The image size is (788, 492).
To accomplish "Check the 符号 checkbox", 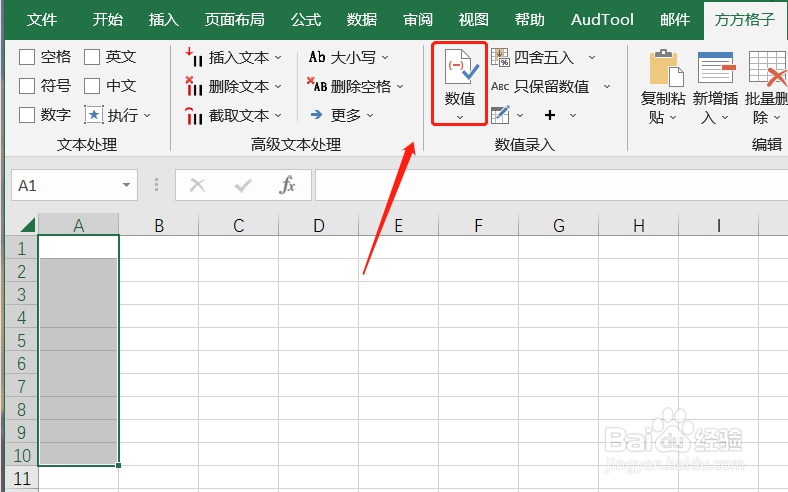I will (27, 86).
